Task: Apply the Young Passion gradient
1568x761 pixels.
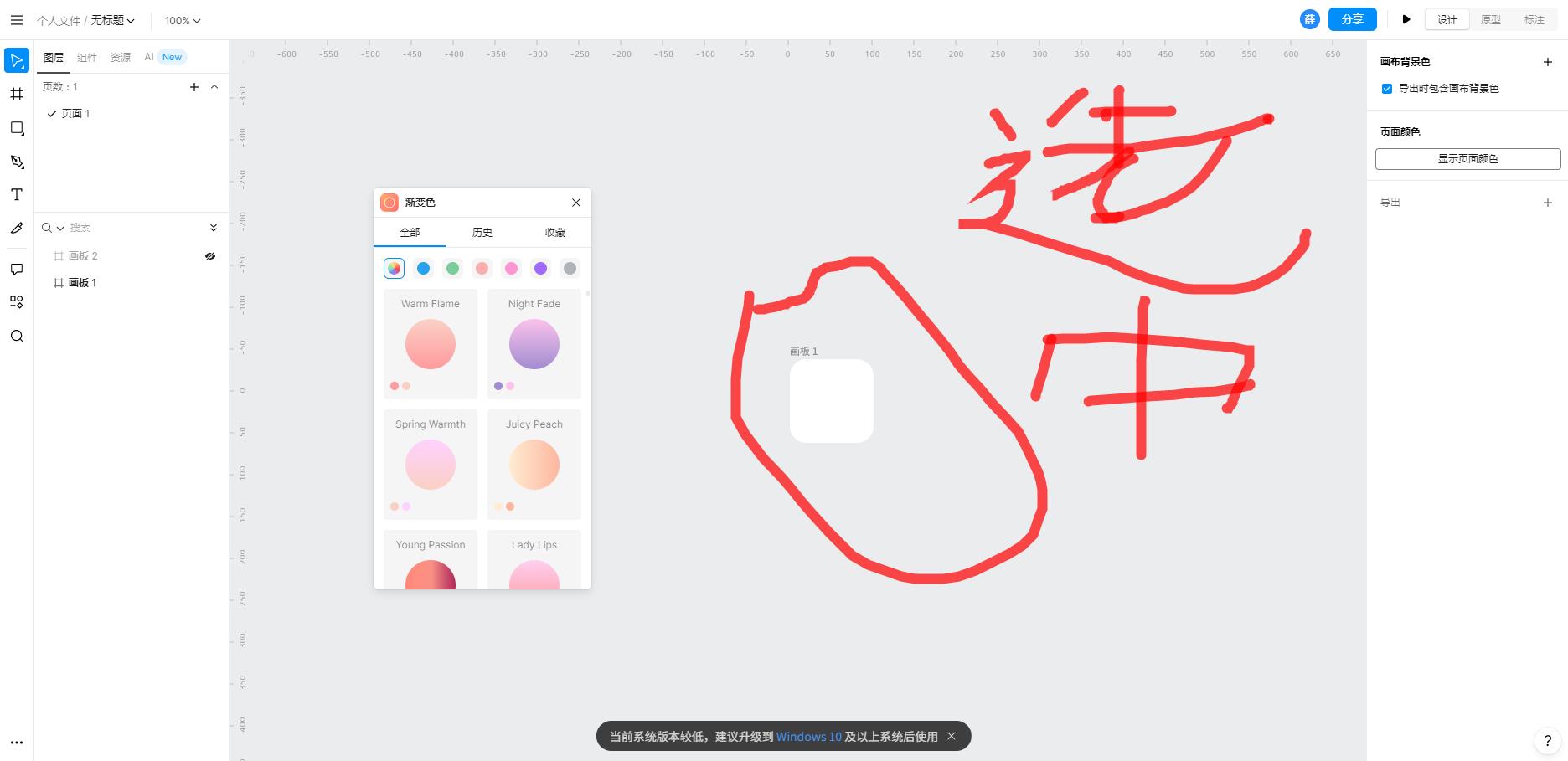Action: pos(431,559)
